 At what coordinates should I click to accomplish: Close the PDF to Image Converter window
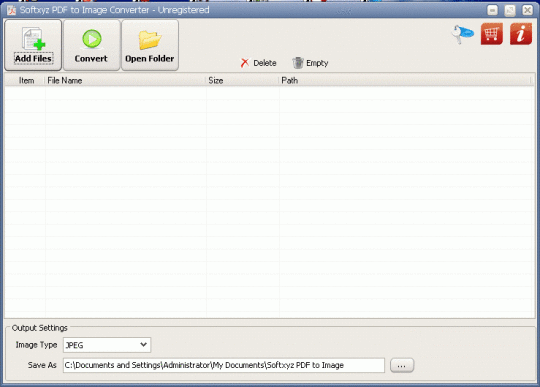tap(527, 10)
